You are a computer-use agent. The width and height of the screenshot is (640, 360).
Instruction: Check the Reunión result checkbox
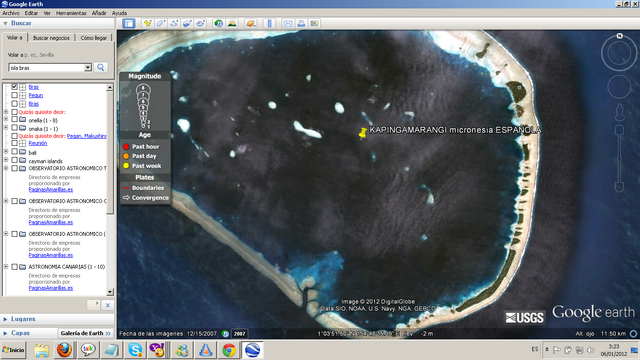(x=15, y=143)
